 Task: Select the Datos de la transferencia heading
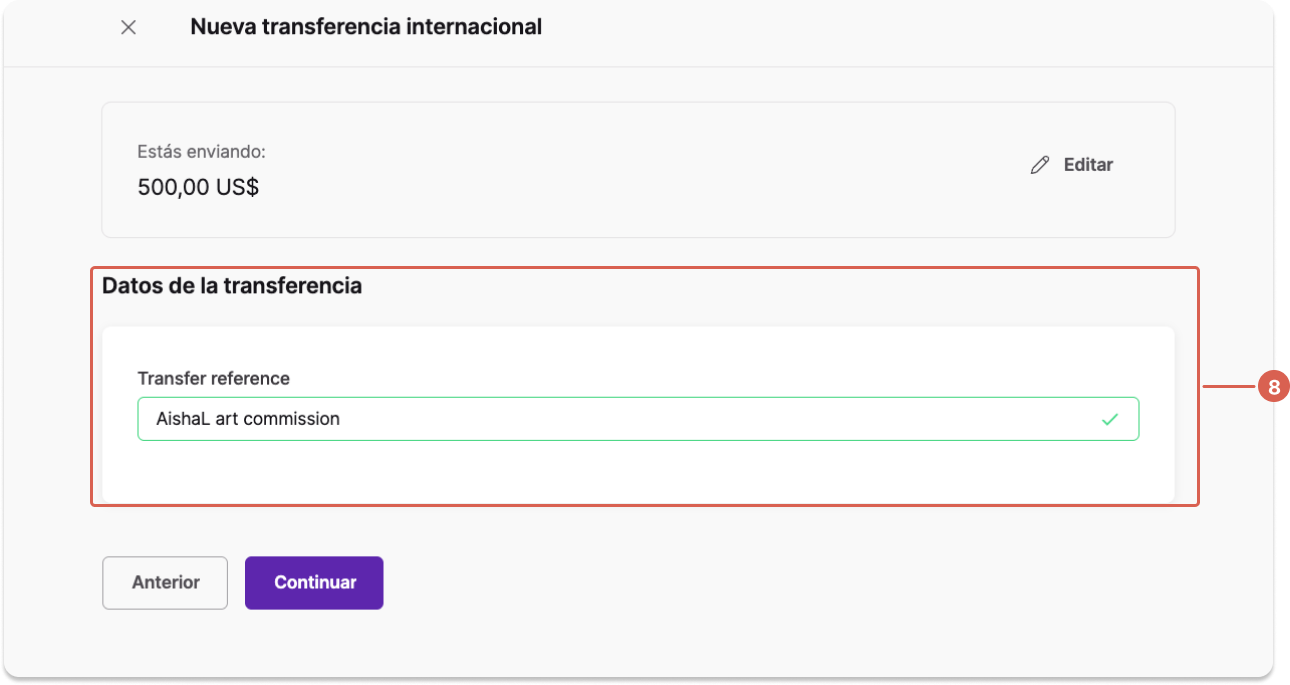point(232,286)
